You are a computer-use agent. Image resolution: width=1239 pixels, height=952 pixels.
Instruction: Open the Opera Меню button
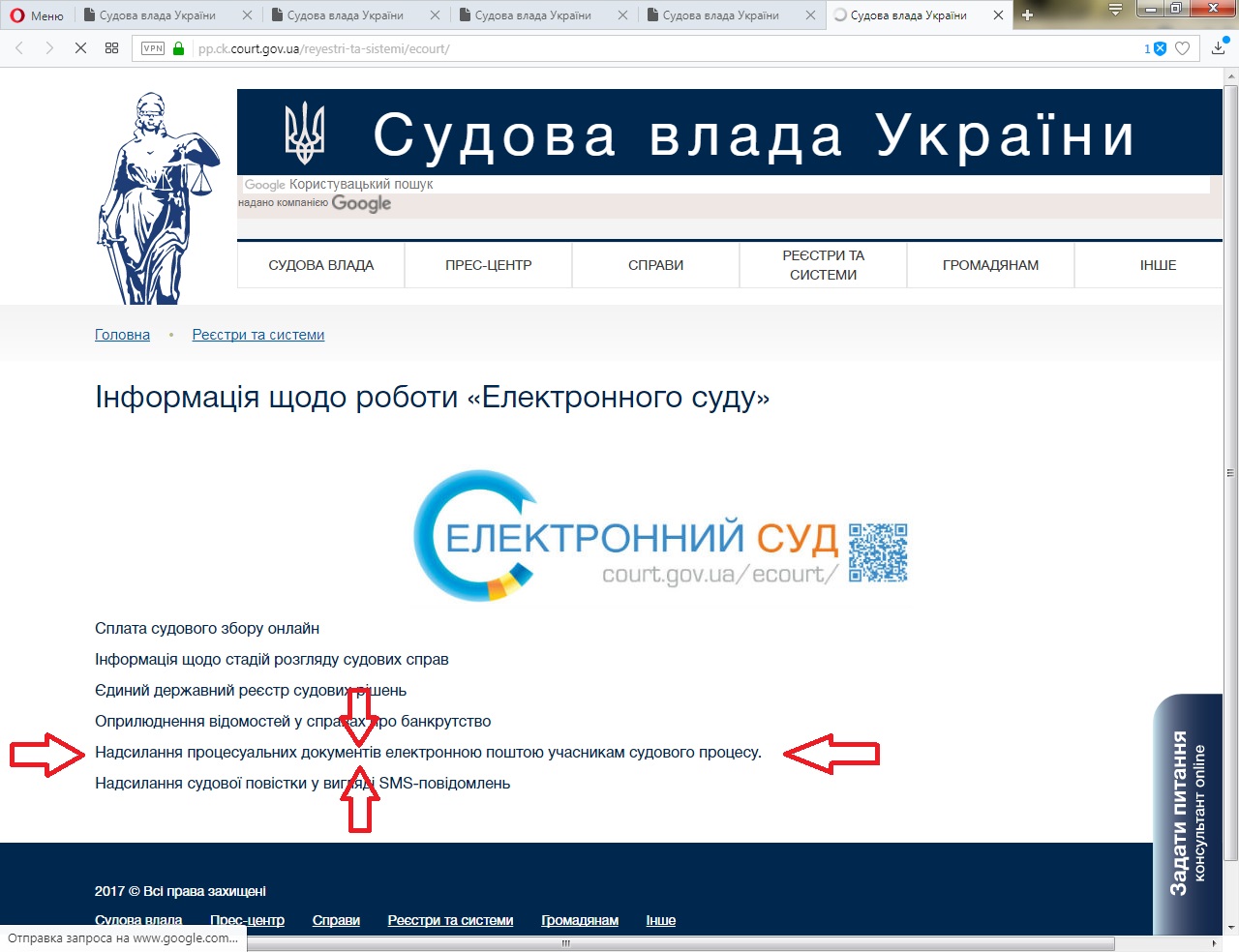click(37, 15)
